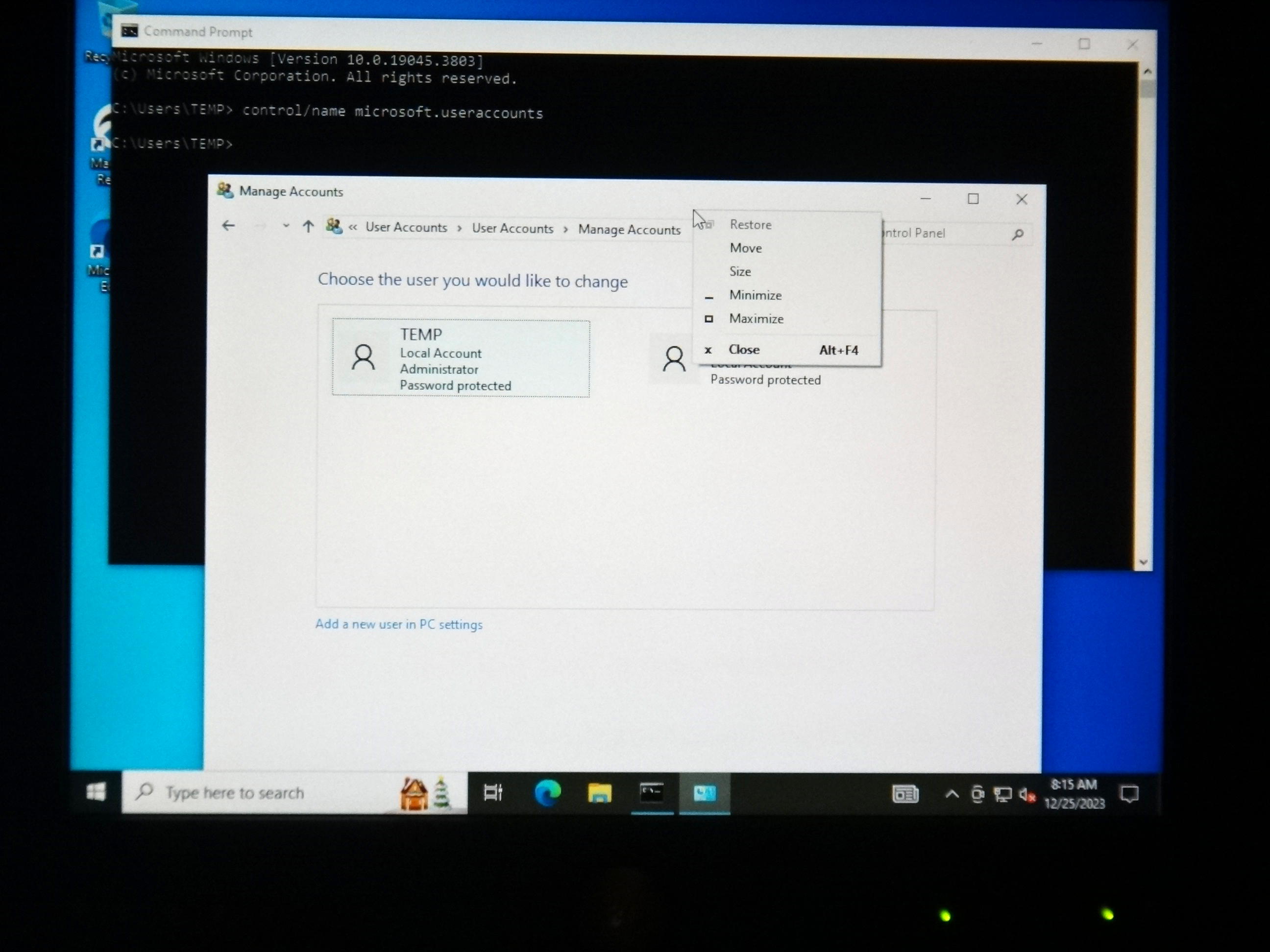
Task: Click the taskbar search box
Action: pyautogui.click(x=294, y=792)
